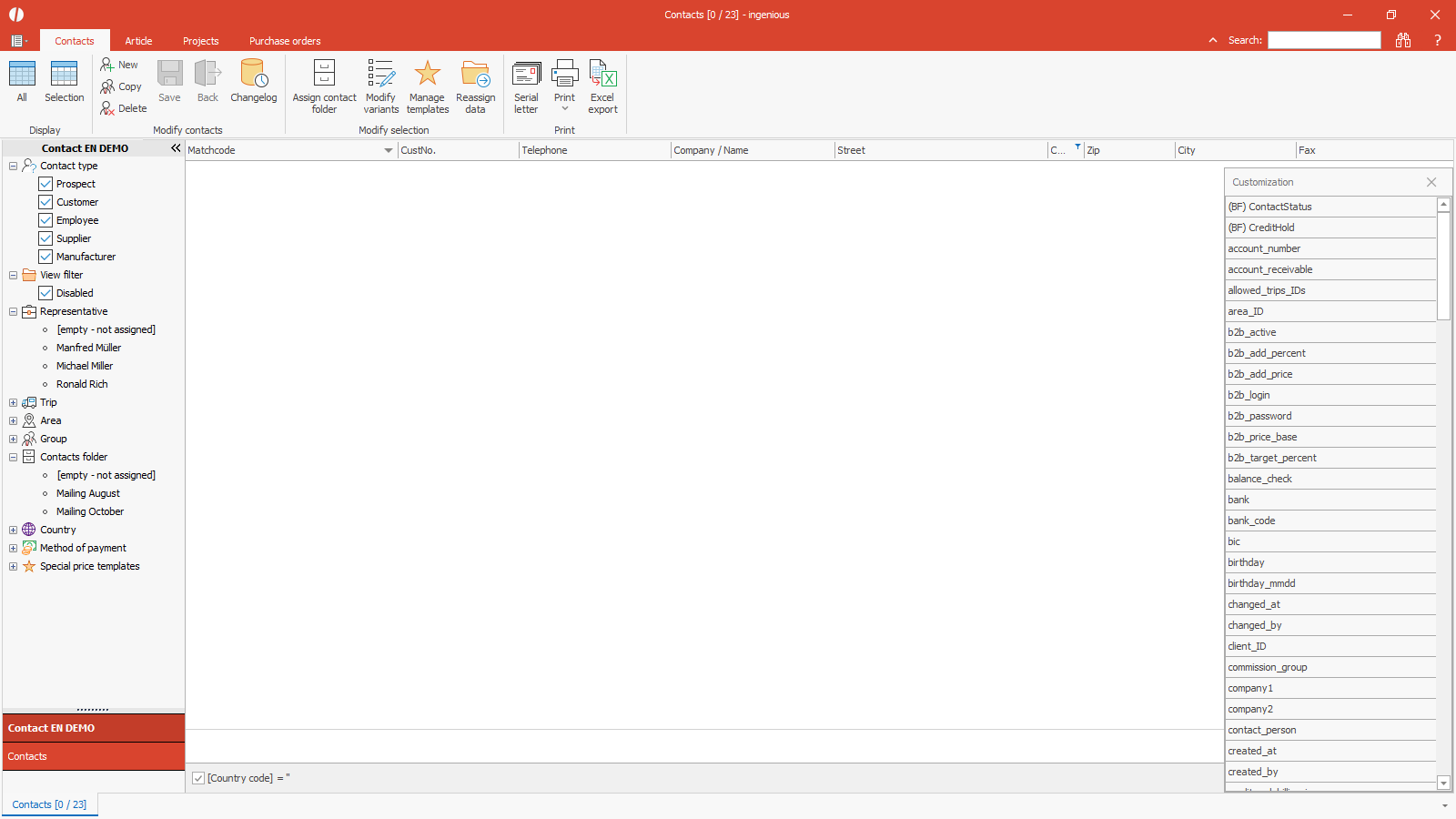Click the Changelog icon in ribbon

point(253,75)
